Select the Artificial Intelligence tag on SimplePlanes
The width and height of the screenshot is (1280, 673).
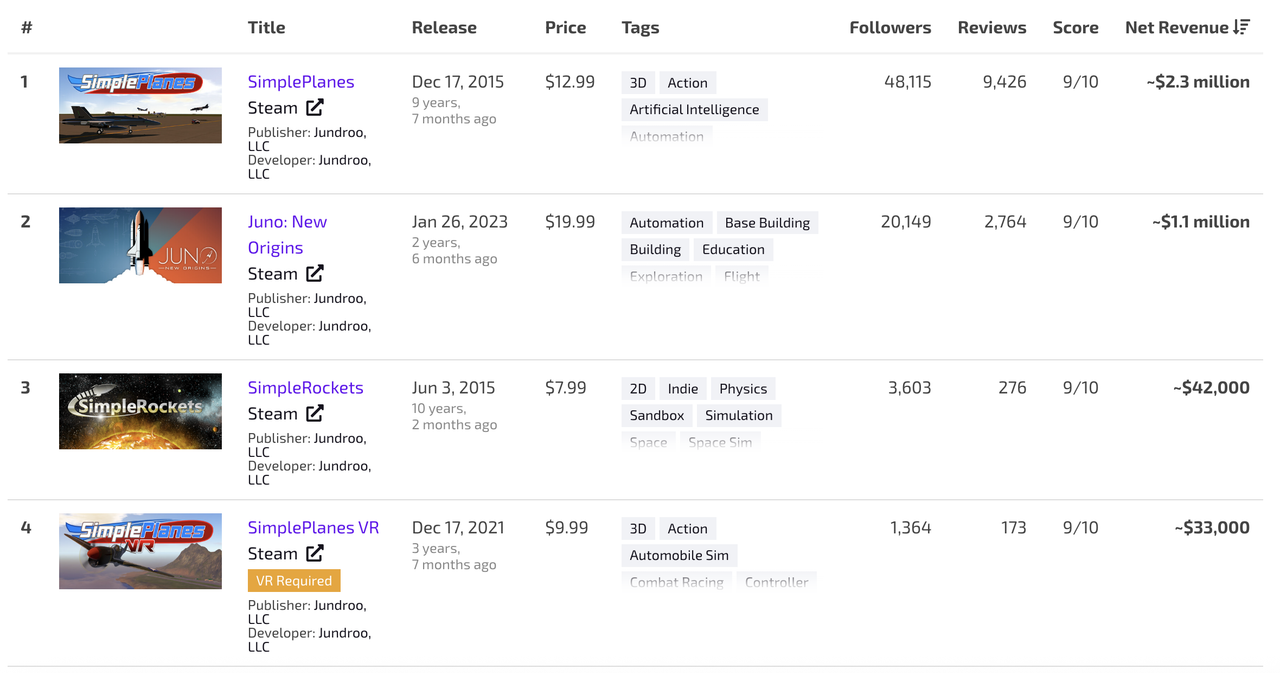tap(694, 110)
